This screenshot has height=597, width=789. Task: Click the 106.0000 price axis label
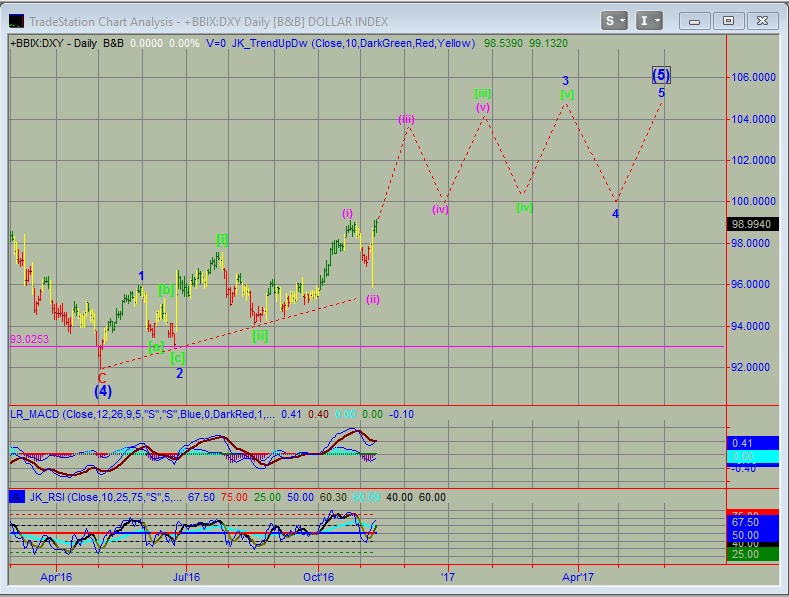753,77
